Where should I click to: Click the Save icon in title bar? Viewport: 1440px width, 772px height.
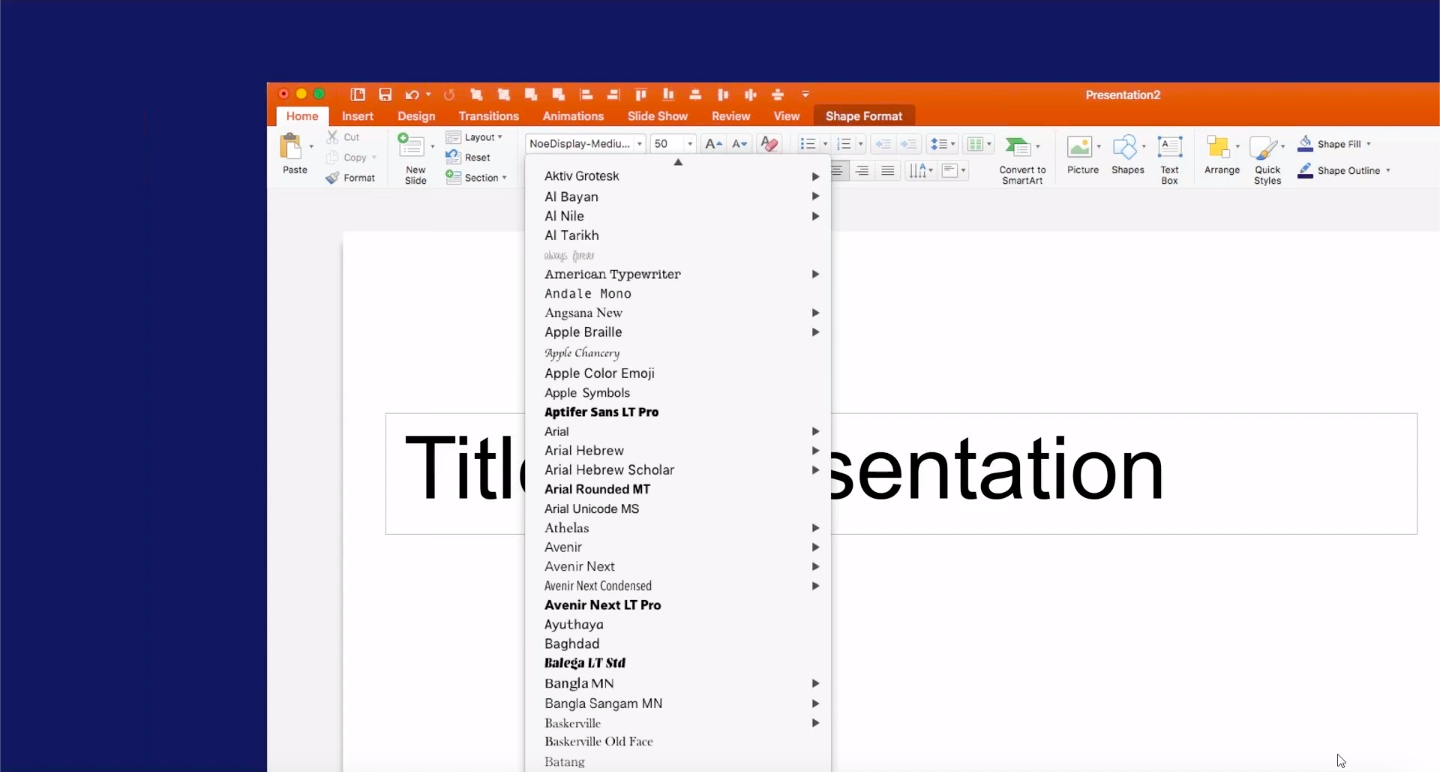click(x=385, y=95)
